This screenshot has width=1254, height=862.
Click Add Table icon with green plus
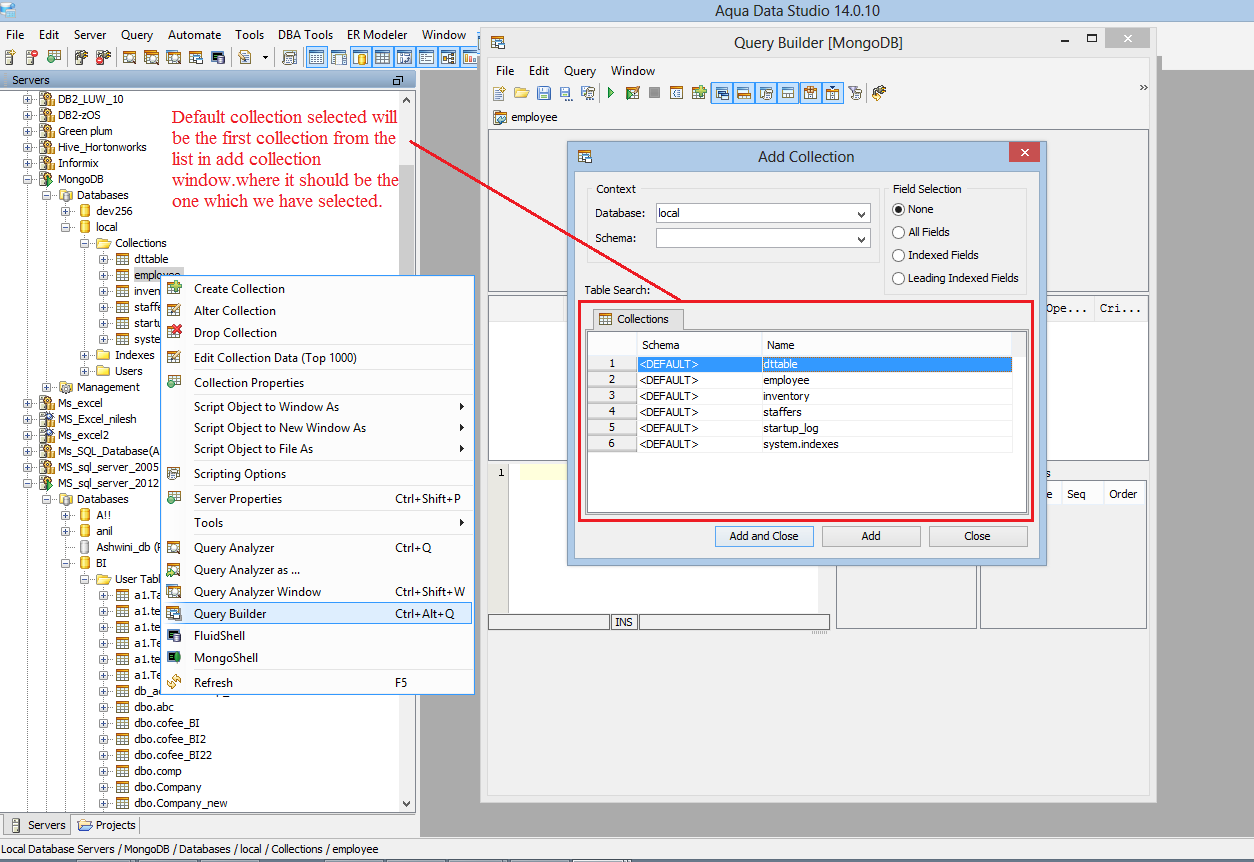[699, 93]
